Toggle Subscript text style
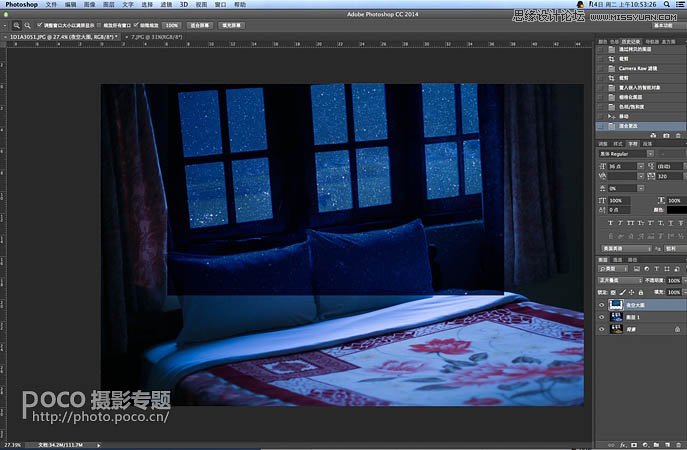This screenshot has width=687, height=450. [x=661, y=223]
